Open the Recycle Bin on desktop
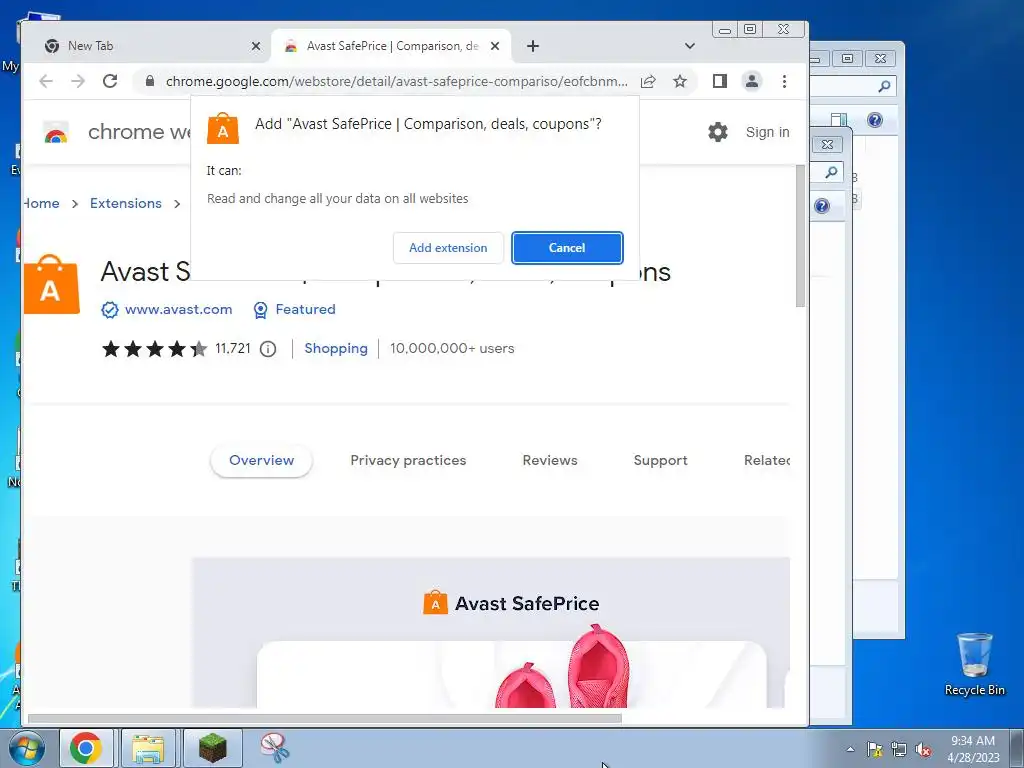 (974, 664)
